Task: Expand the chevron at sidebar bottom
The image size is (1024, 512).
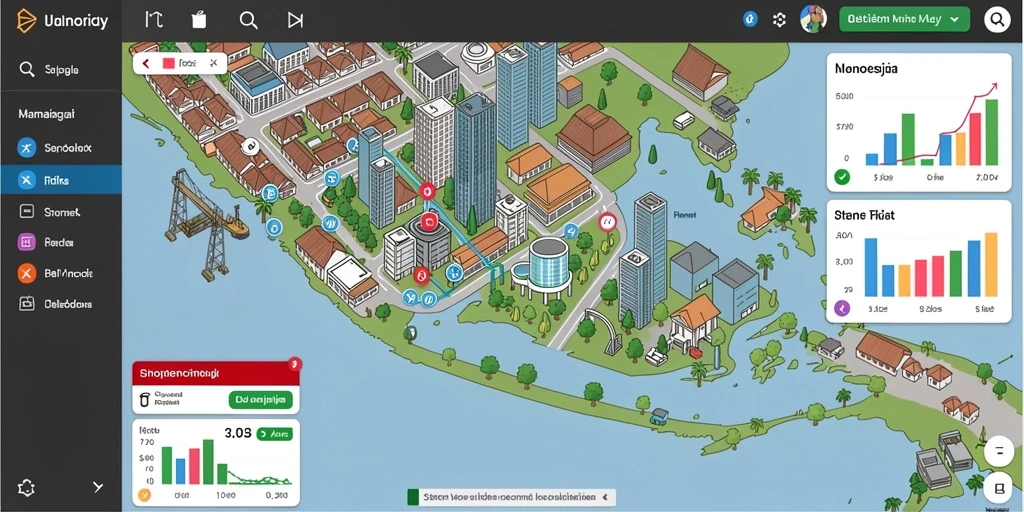Action: 98,487
